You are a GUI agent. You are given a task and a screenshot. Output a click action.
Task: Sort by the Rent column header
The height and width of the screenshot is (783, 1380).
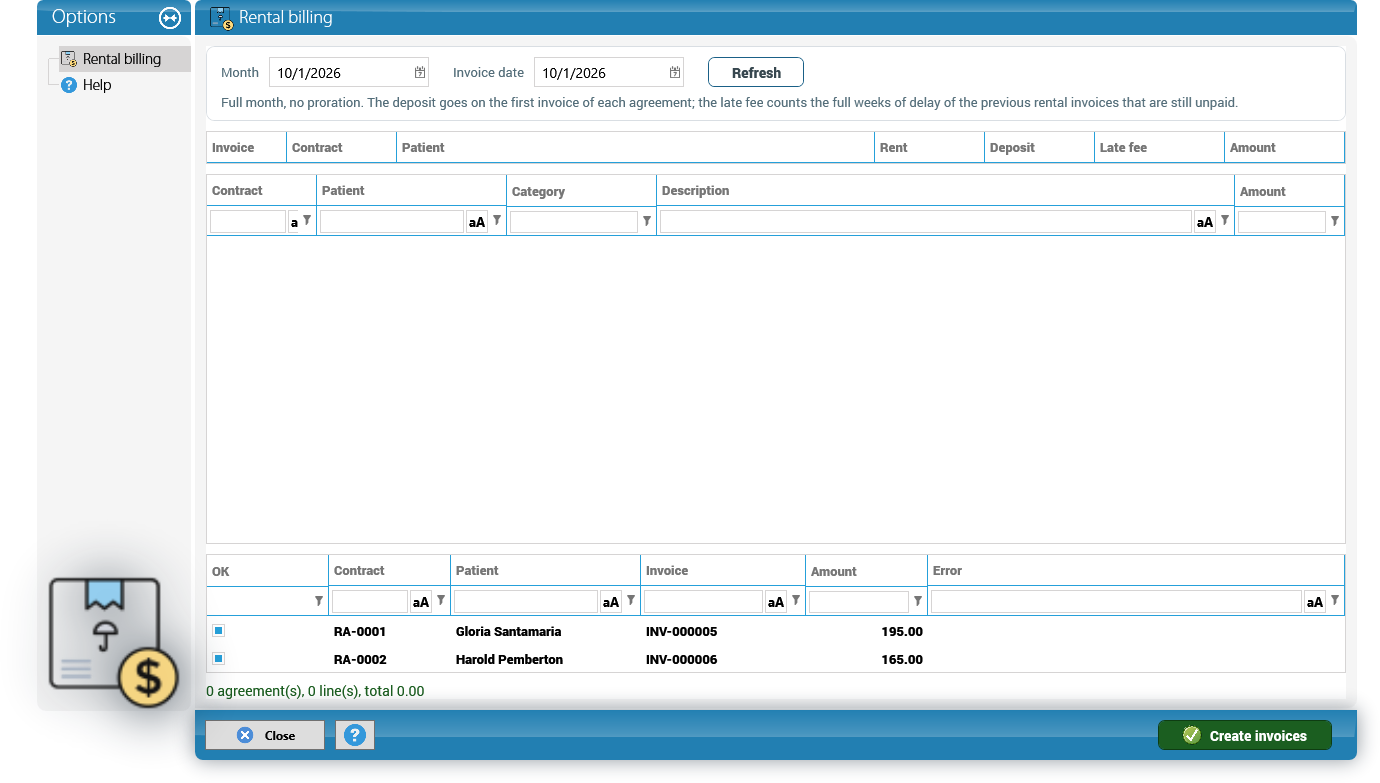[929, 147]
